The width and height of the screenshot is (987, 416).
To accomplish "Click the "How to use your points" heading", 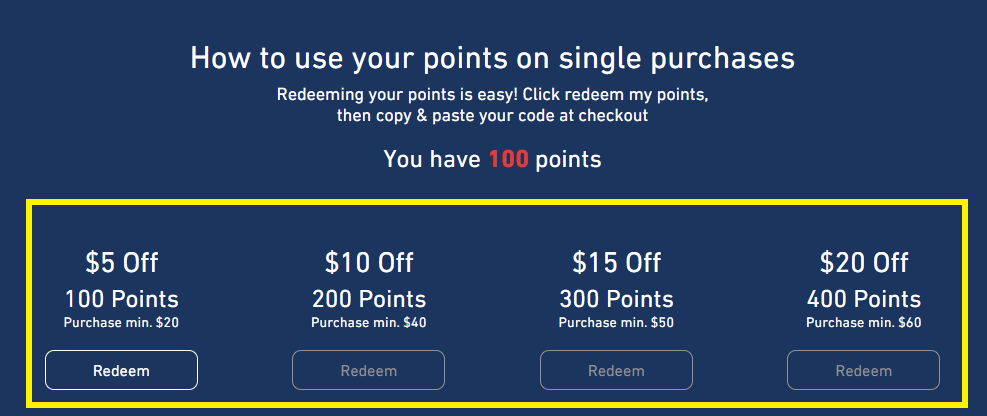I will point(493,58).
